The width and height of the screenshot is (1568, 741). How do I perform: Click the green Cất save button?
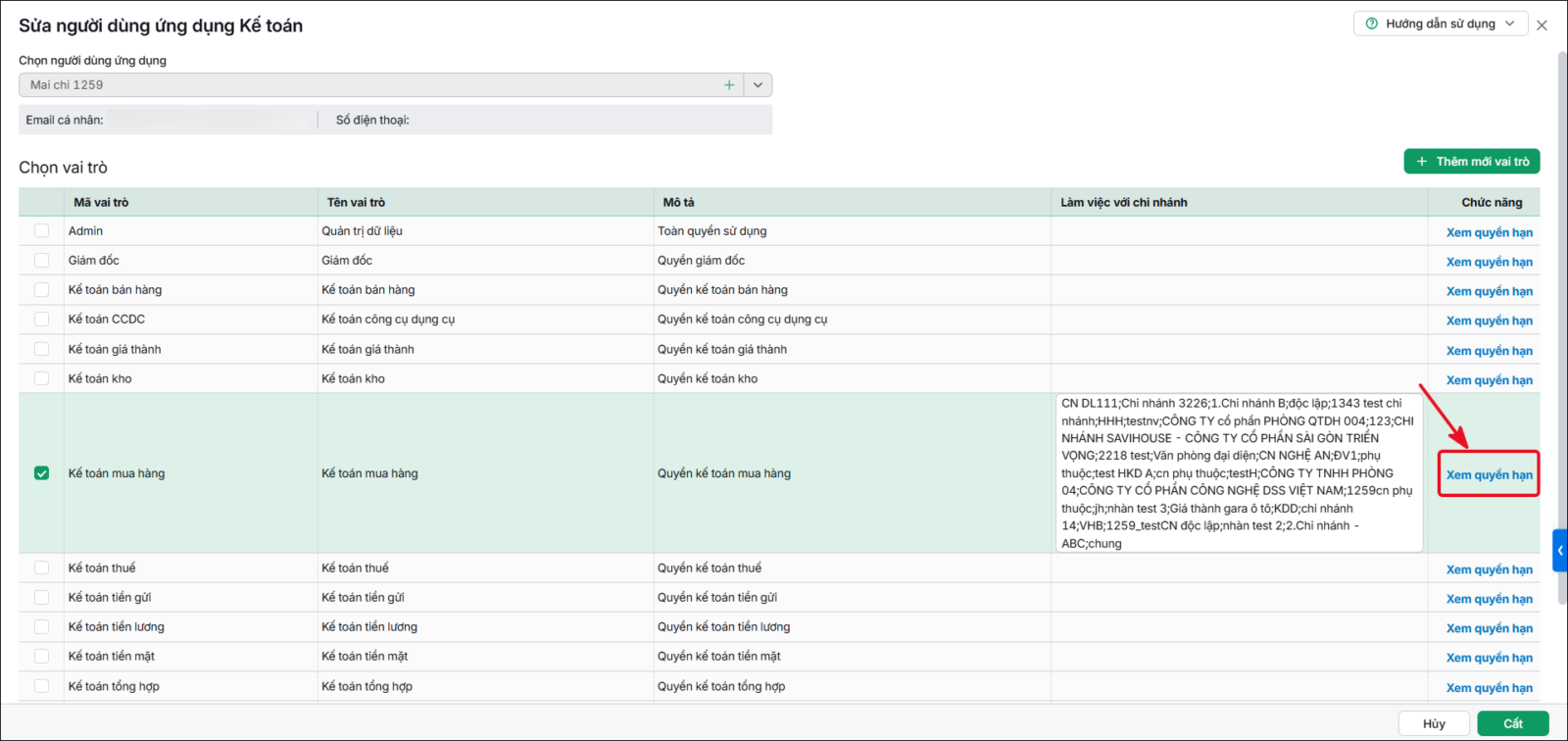tap(1513, 723)
